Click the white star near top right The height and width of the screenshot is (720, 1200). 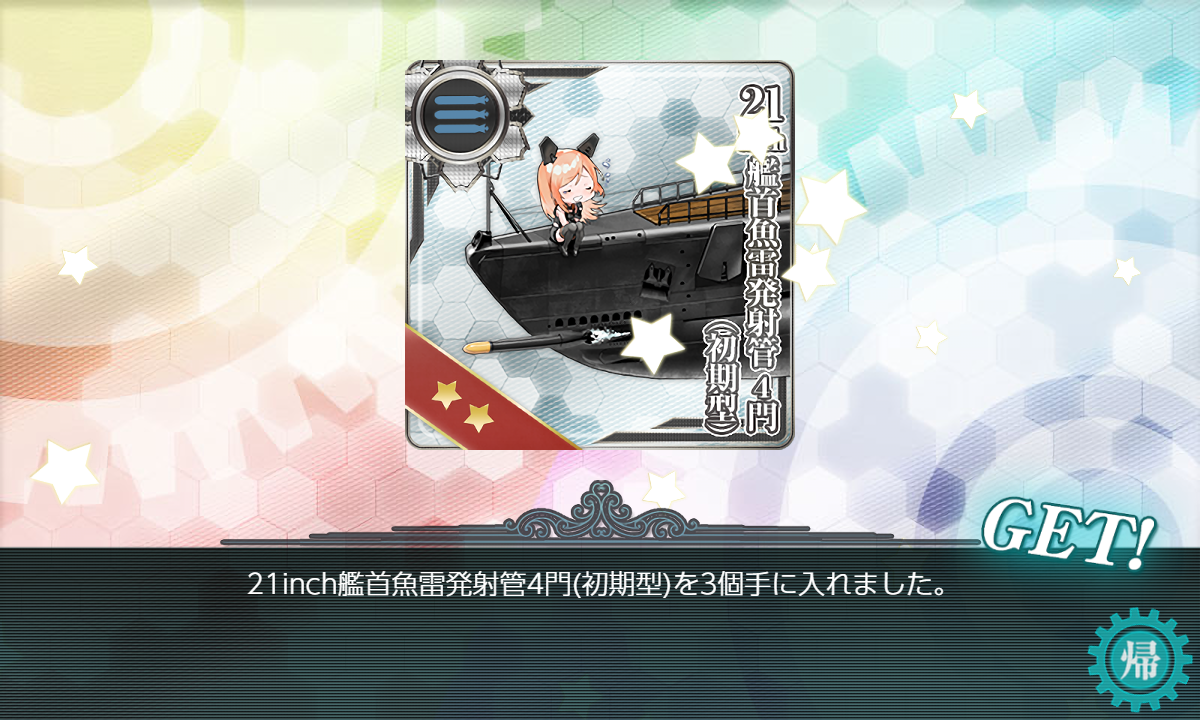(968, 107)
